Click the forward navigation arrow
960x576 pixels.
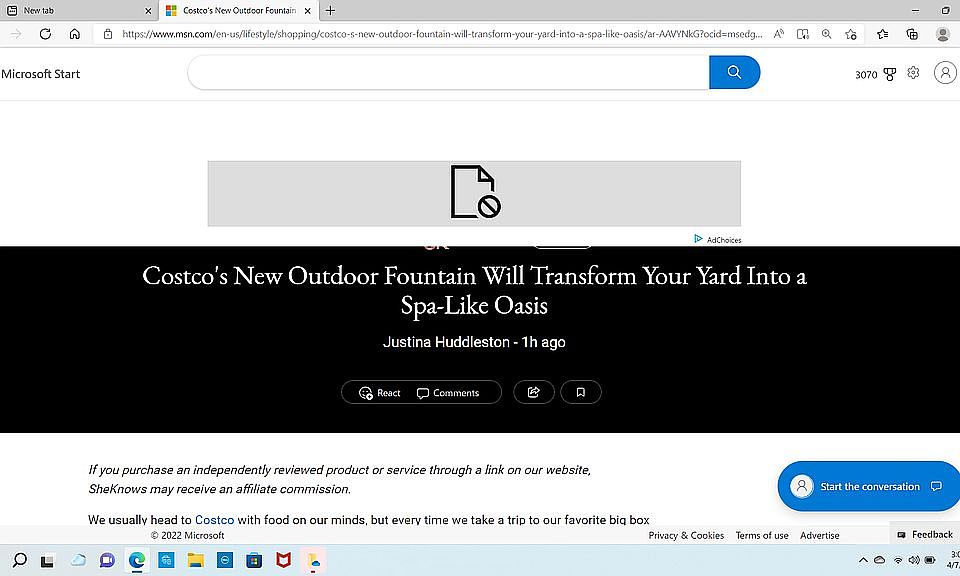tap(16, 34)
